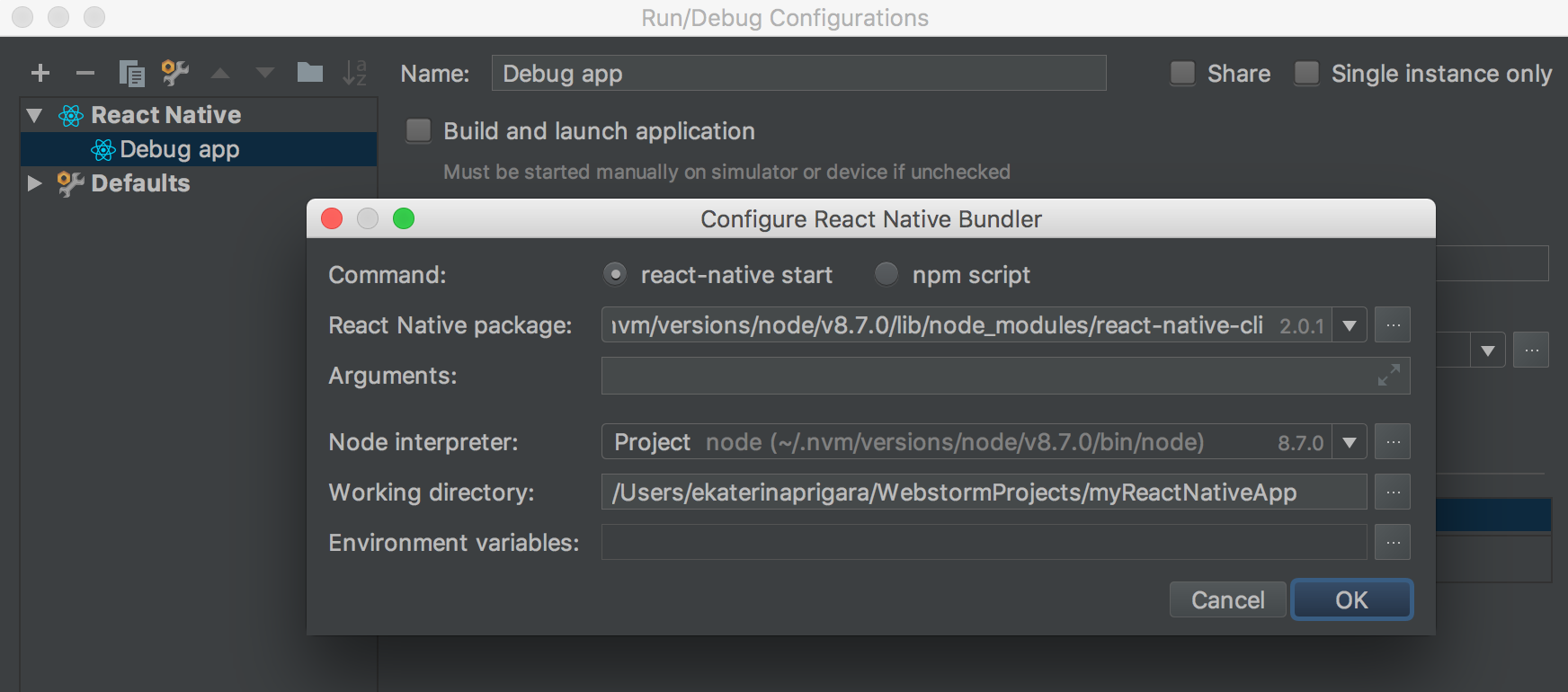Browse for React Native package with ellipsis

(x=1393, y=325)
